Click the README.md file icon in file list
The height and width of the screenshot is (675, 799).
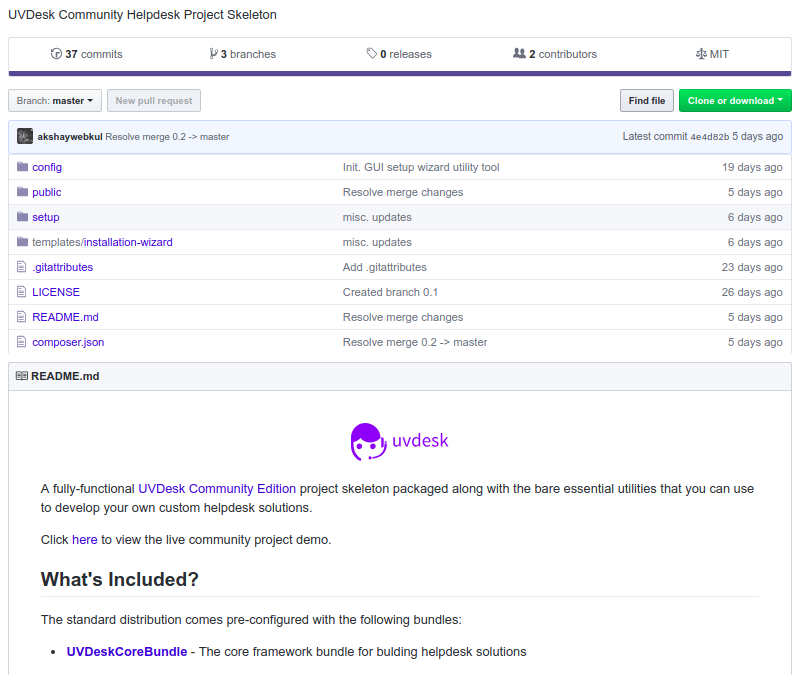point(21,316)
